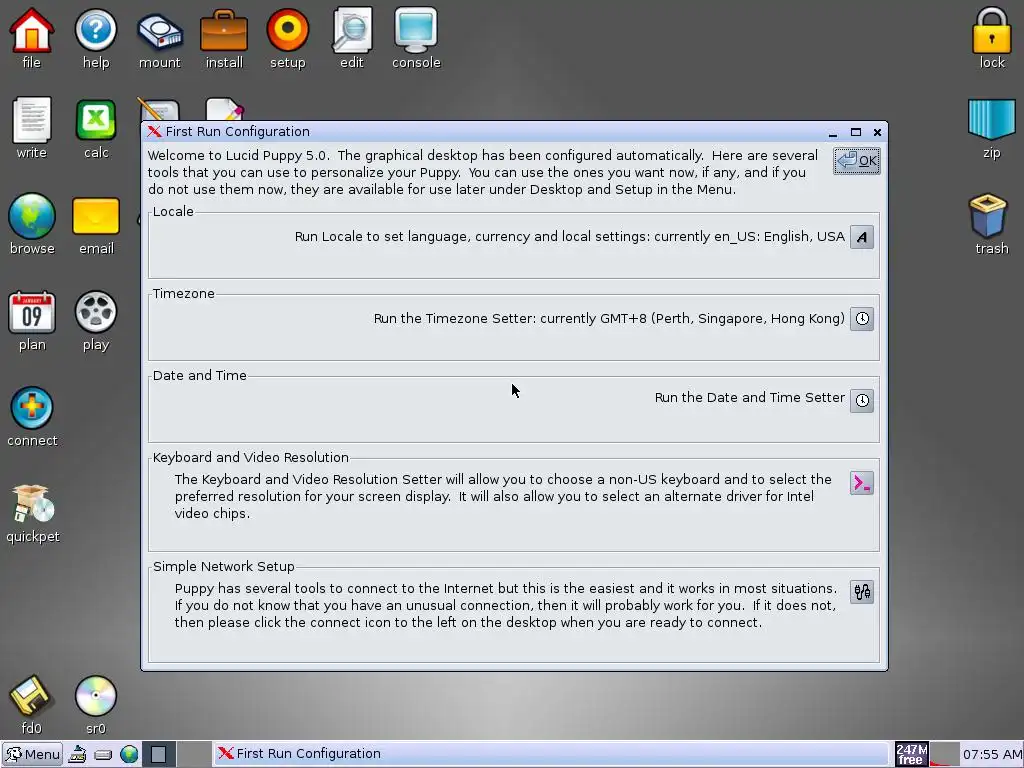This screenshot has height=768, width=1024.
Task: Run the Locale setter button
Action: point(861,237)
